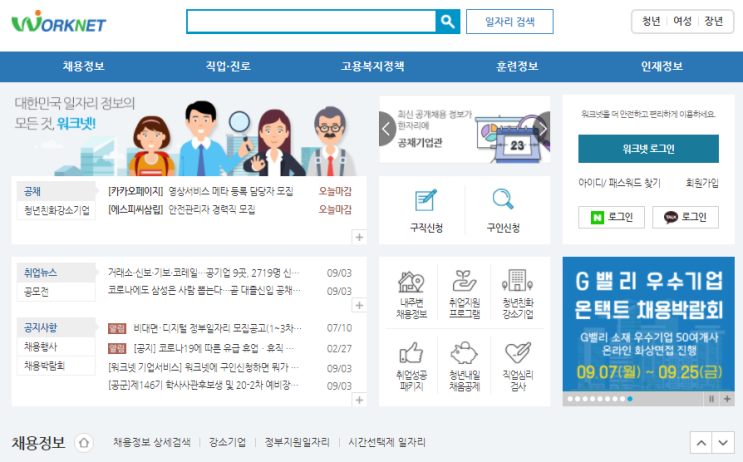Click 취업지원 프로그램 sprout icon
The width and height of the screenshot is (743, 462).
pos(464,281)
